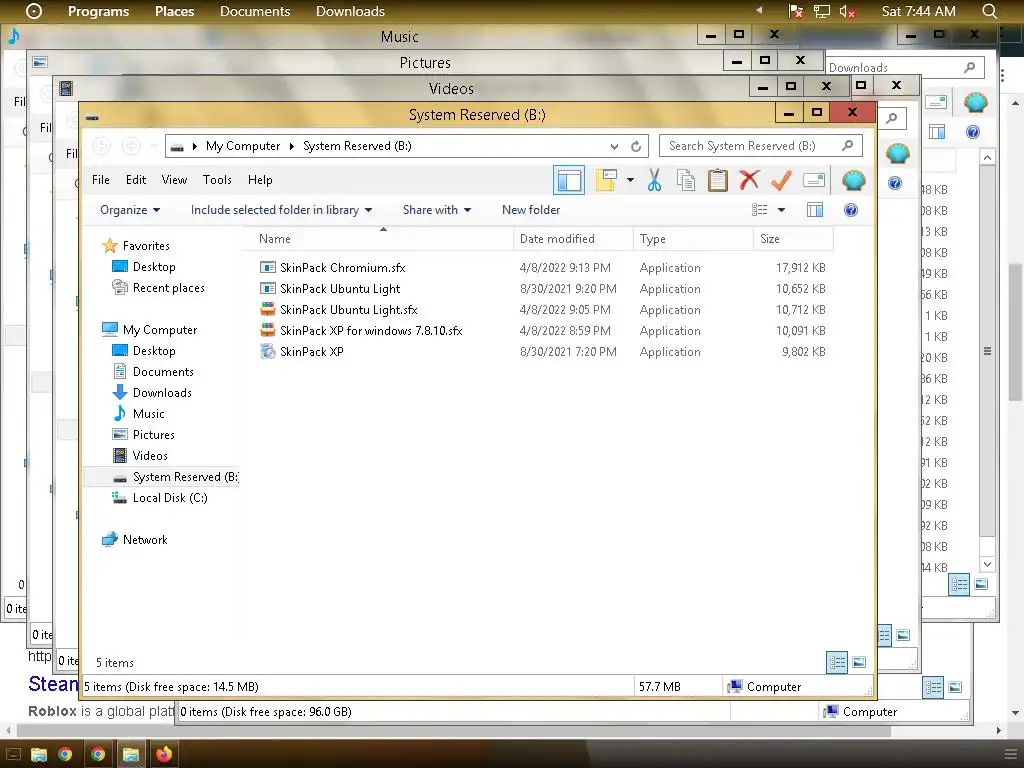Viewport: 1024px width, 768px height.
Task: Click the Paste clipboard toolbar icon
Action: point(717,180)
